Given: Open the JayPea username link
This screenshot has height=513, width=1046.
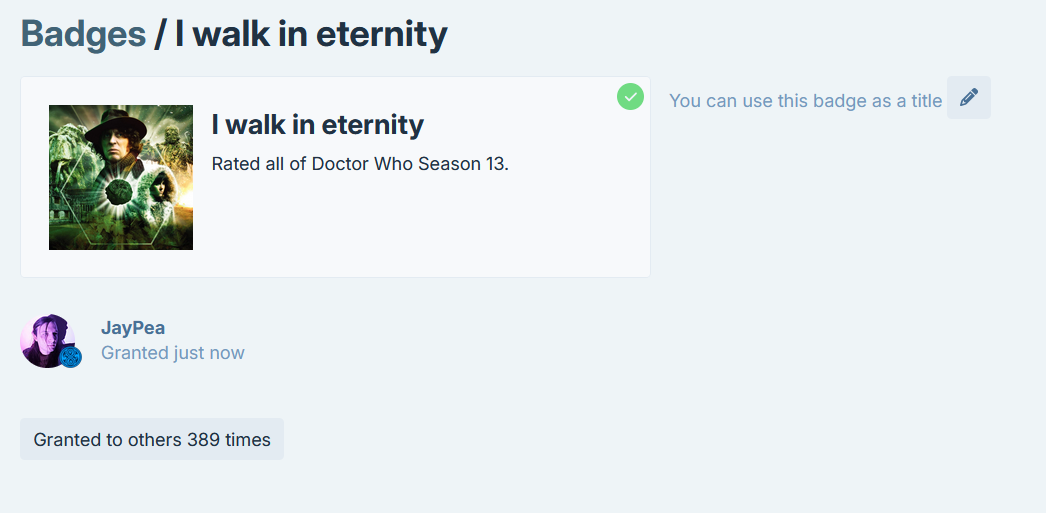Looking at the screenshot, I should coord(133,328).
